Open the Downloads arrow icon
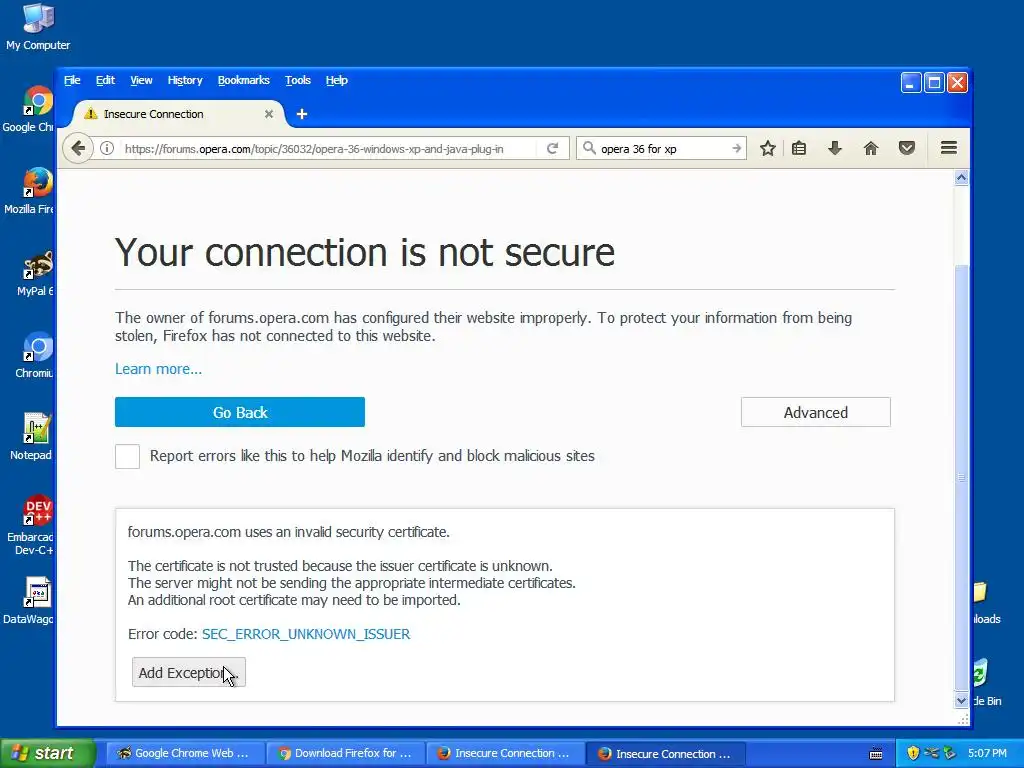Screen dimensions: 1024x768 [835, 148]
